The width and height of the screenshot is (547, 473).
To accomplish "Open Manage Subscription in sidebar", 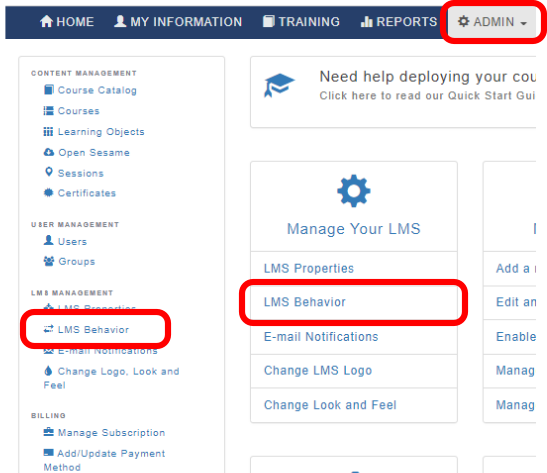I will 111,433.
